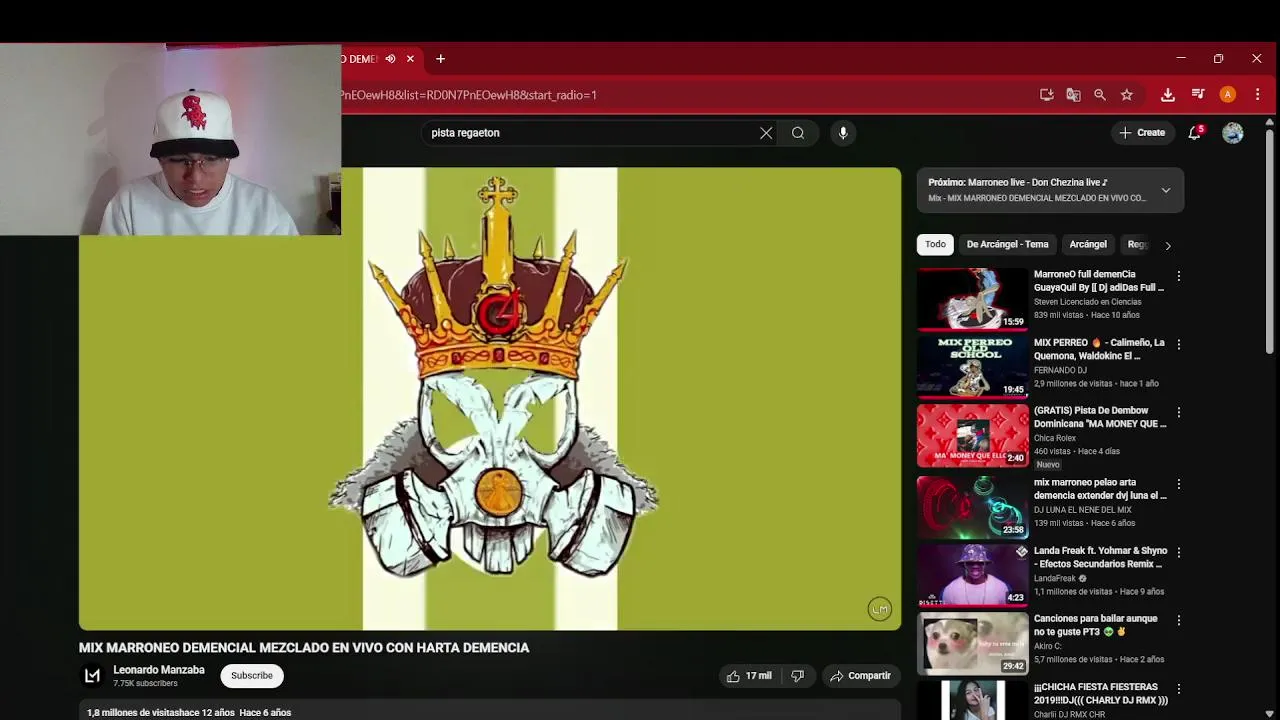1280x720 pixels.
Task: Open Landa Freak Efectos Secundarios thumbnail
Action: tap(973, 575)
